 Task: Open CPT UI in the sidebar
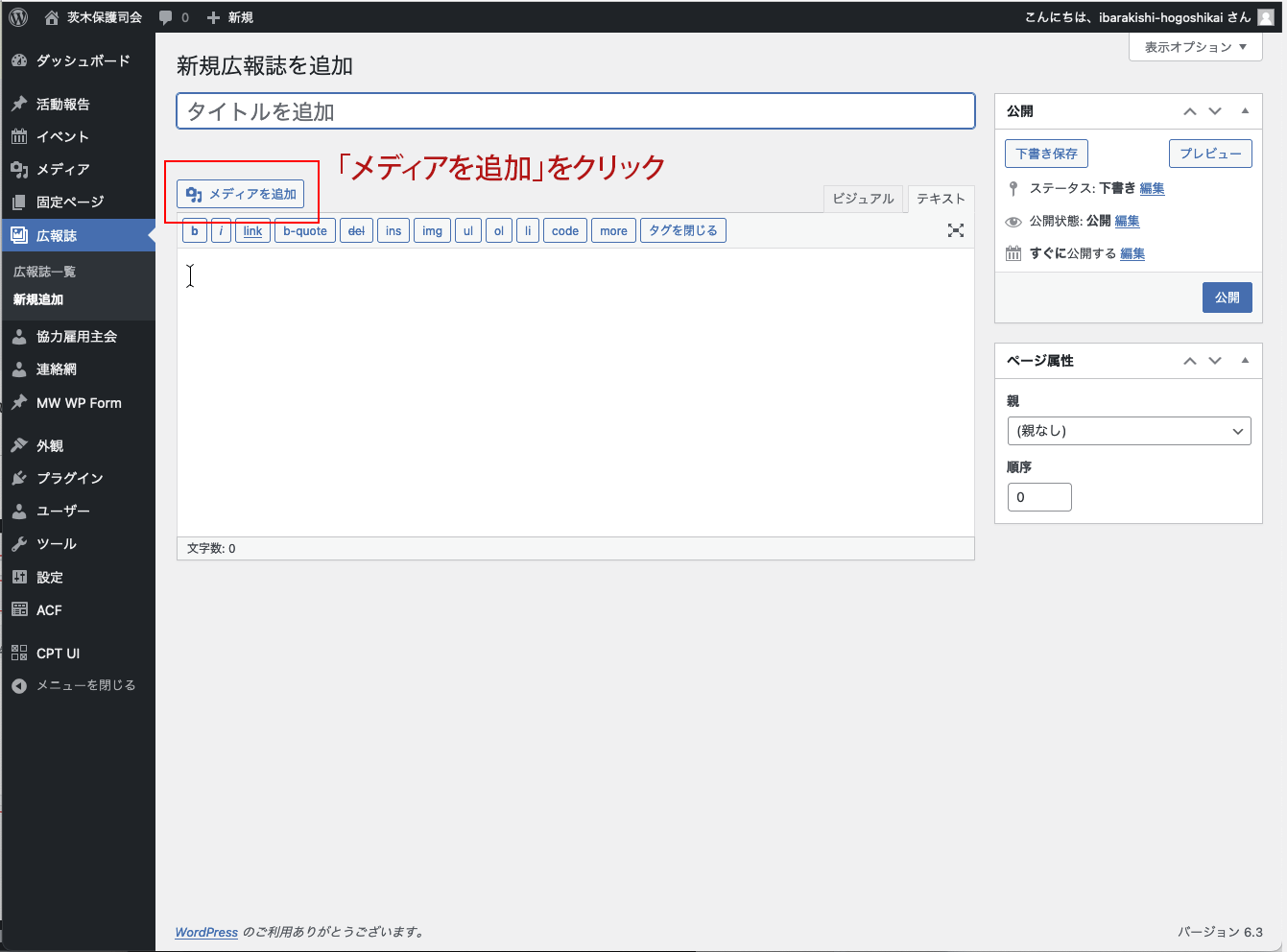(x=58, y=653)
